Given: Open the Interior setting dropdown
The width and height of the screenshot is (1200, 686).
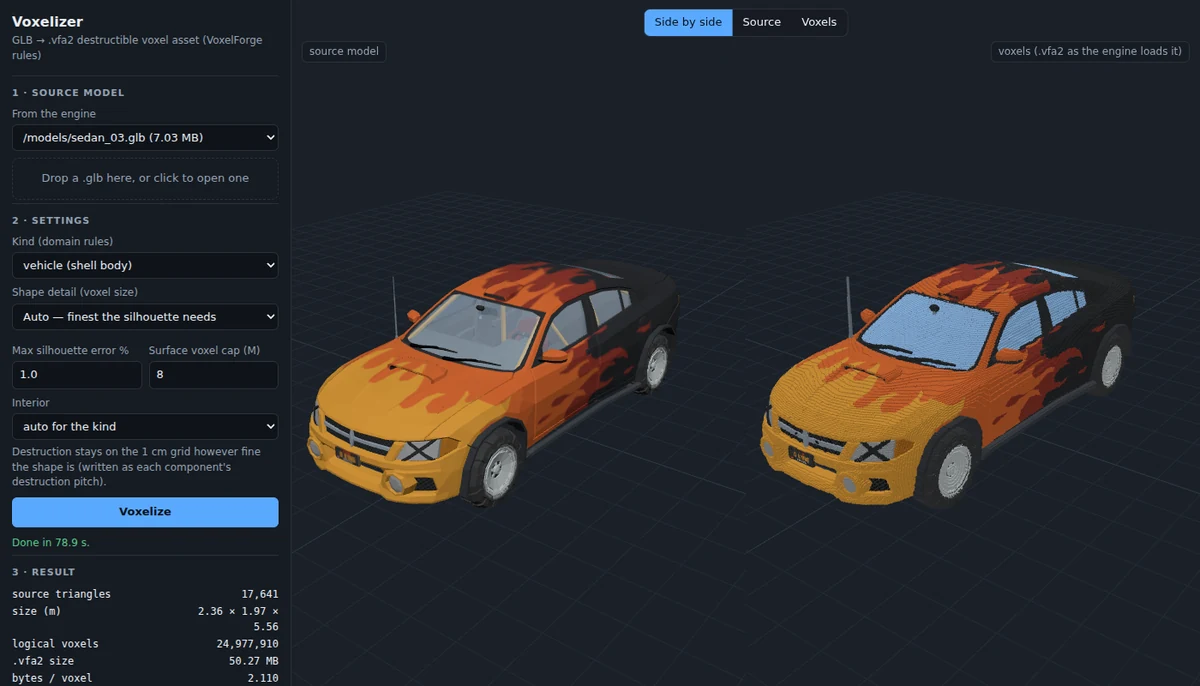Looking at the screenshot, I should tap(145, 426).
